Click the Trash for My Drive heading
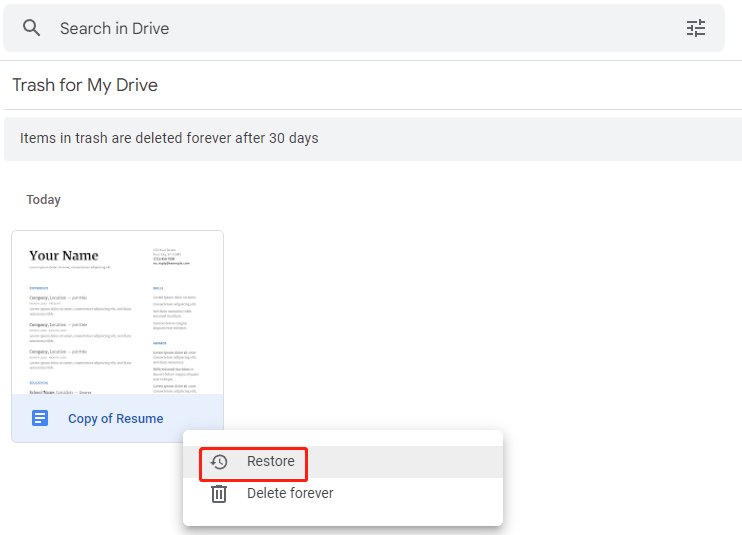The height and width of the screenshot is (535, 742). pos(85,85)
